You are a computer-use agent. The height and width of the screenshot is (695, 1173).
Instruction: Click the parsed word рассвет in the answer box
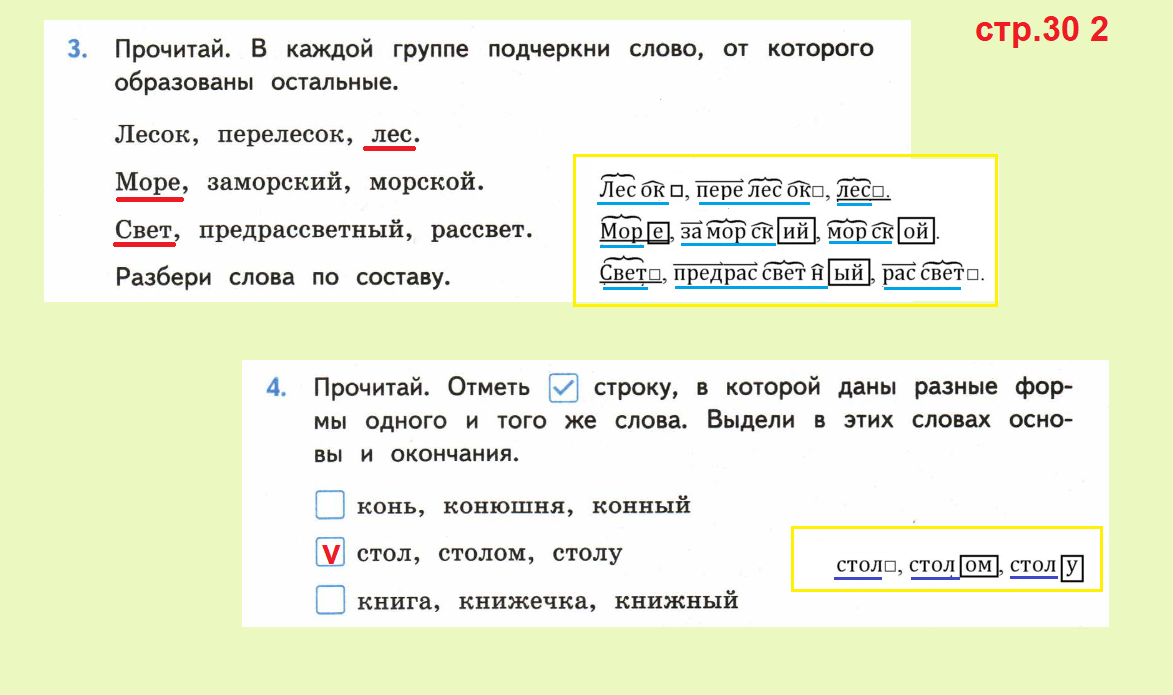point(931,274)
